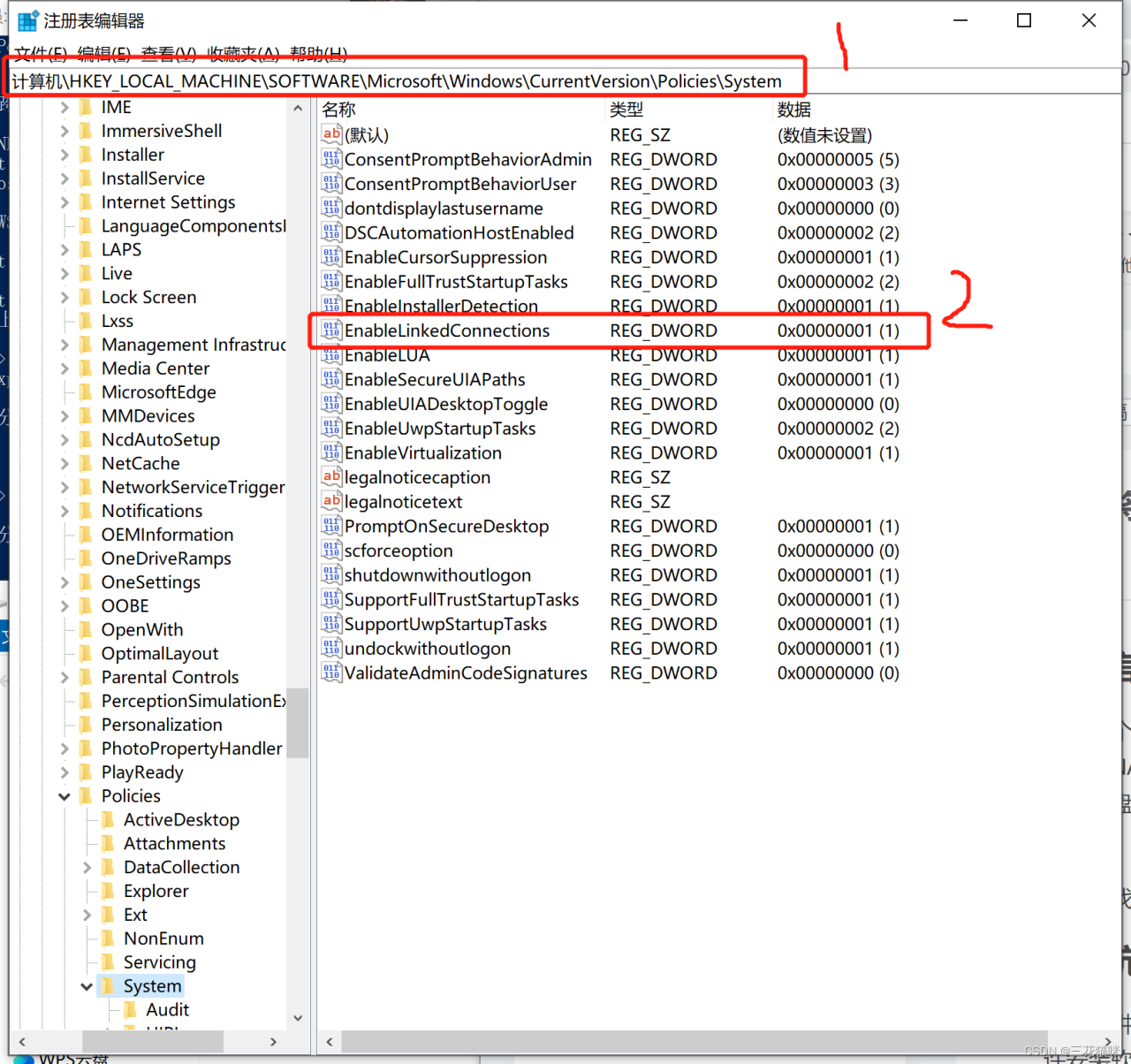Screen dimensions: 1131x1064
Task: Click the data text (数值未设置)
Action: click(x=824, y=134)
